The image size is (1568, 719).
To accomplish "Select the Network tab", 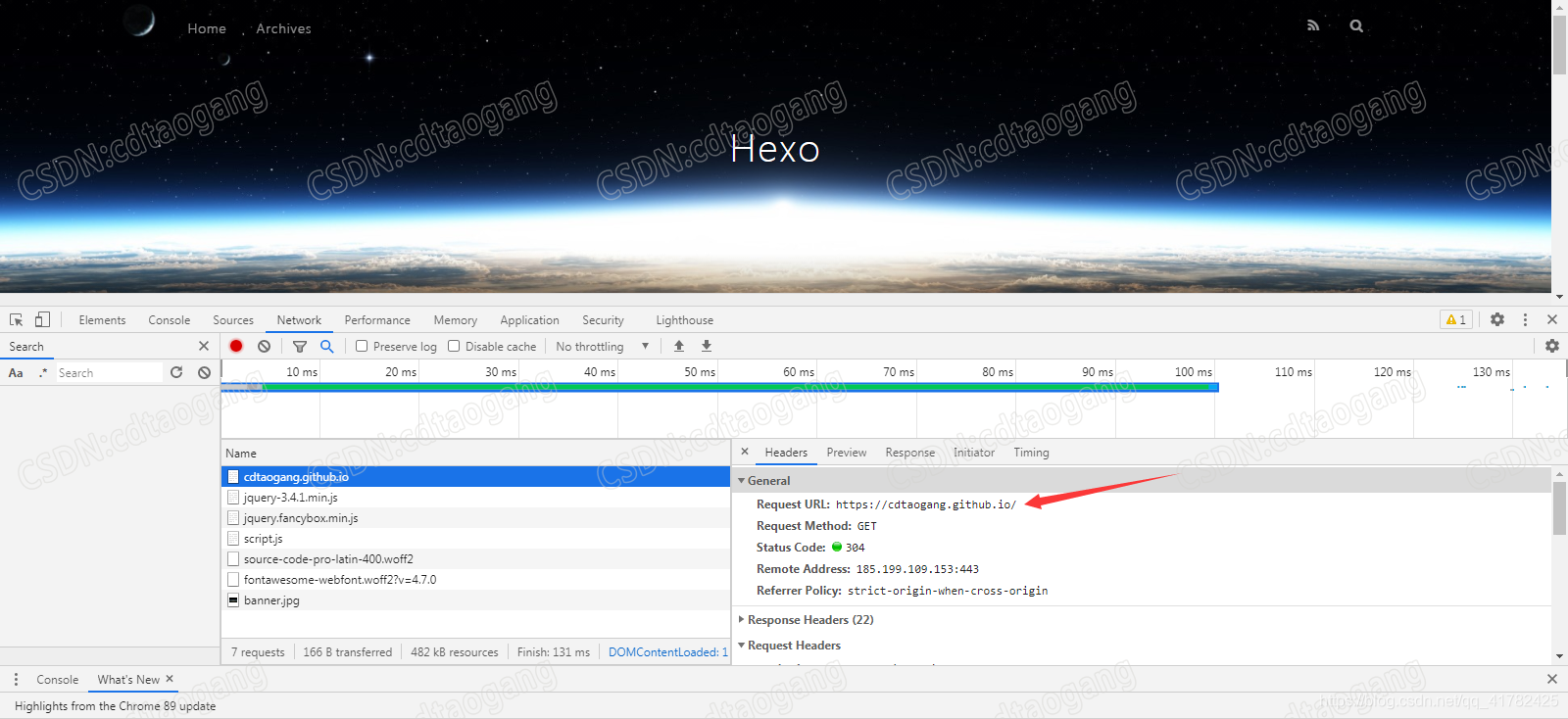I will [299, 320].
